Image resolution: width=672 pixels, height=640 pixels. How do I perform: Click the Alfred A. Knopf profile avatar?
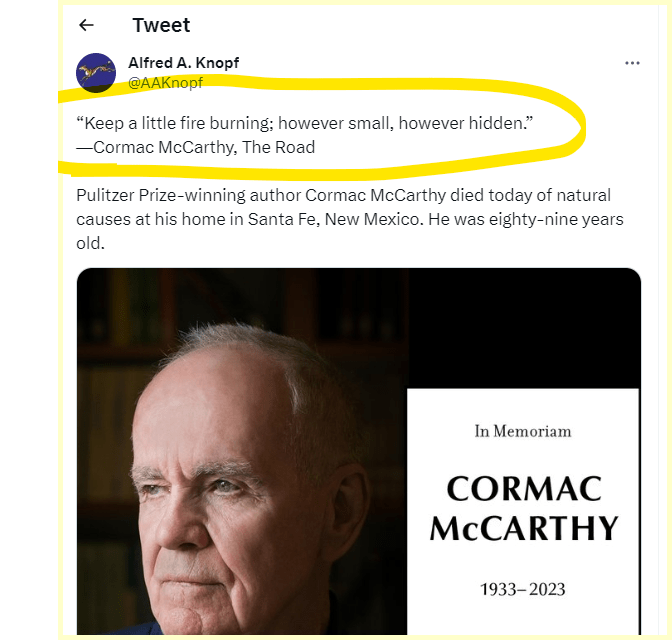pos(96,72)
